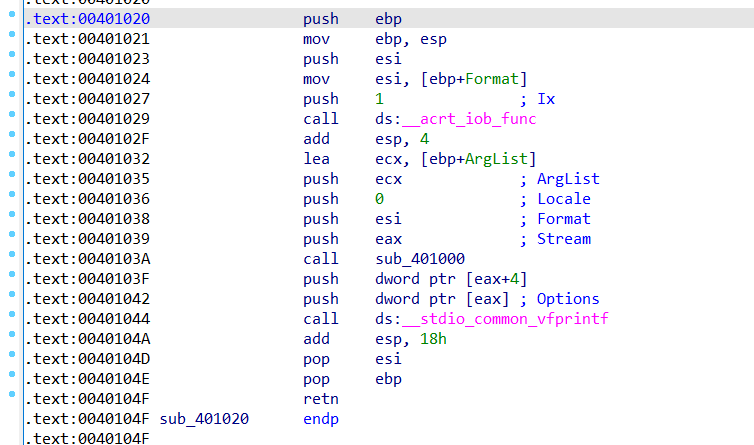Select the push ebp instruction mnemonic

coord(320,19)
